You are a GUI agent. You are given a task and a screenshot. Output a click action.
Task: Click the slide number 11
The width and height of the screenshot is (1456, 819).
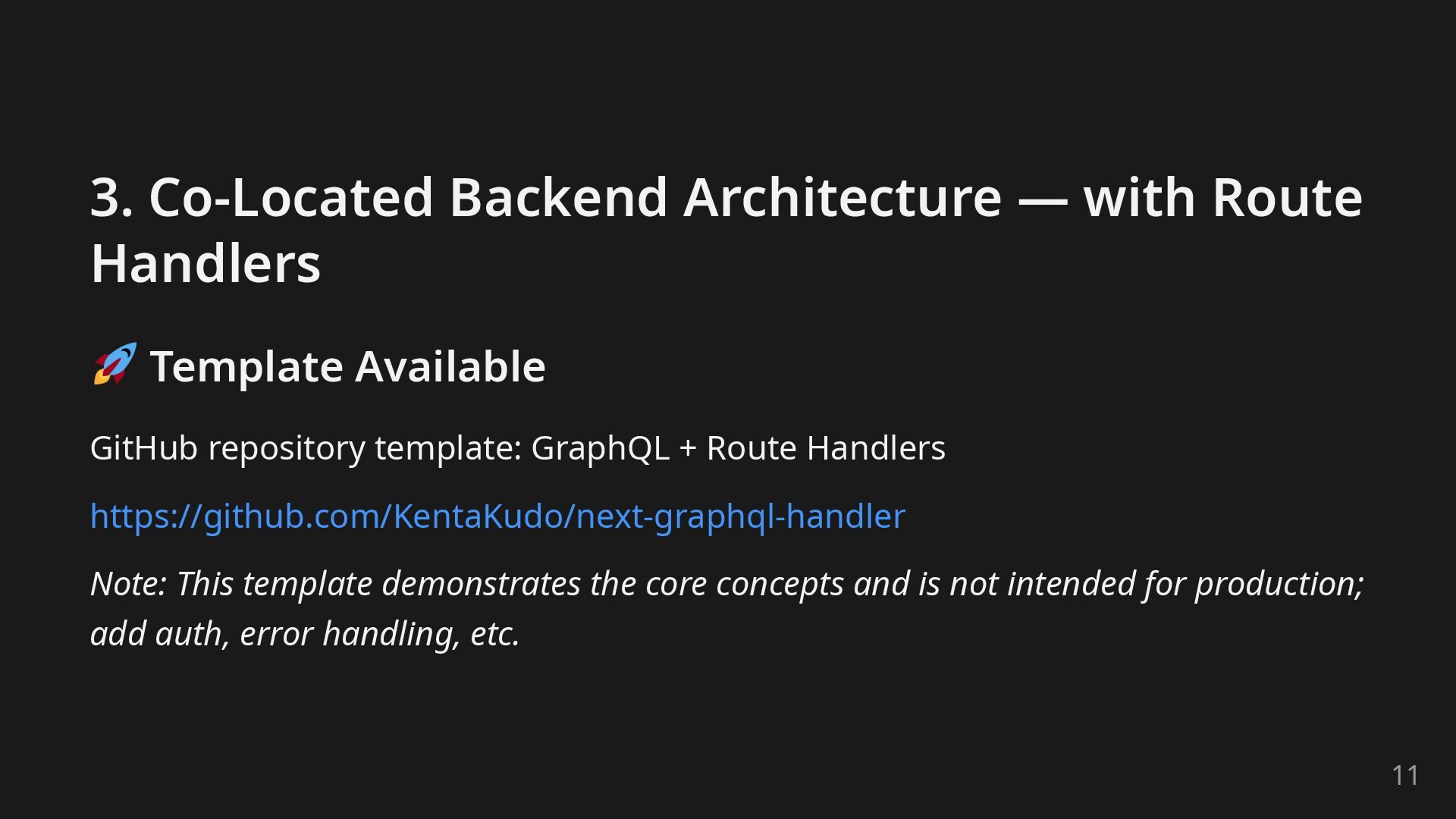[x=1405, y=775]
